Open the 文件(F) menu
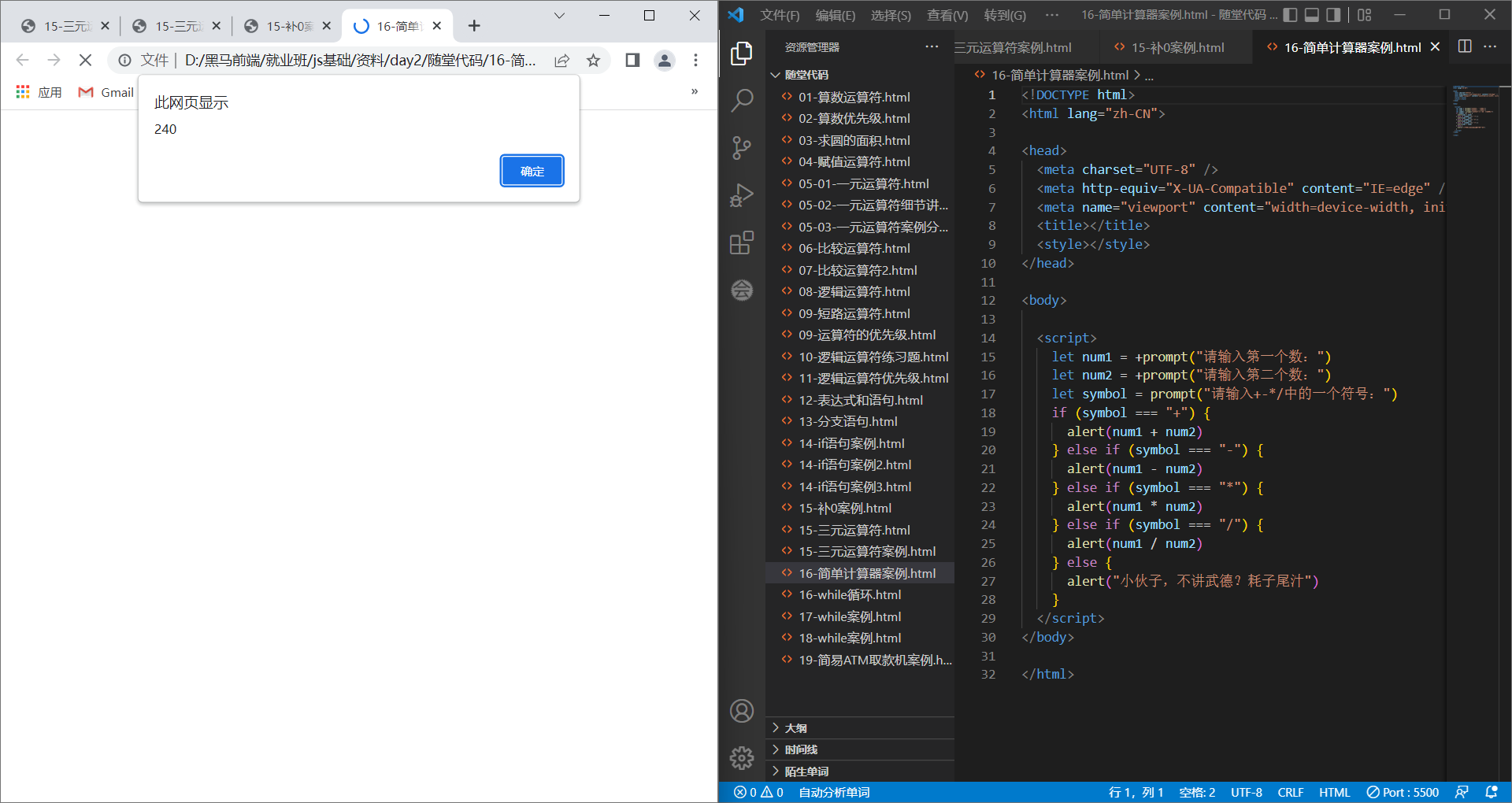1512x803 pixels. click(x=780, y=15)
